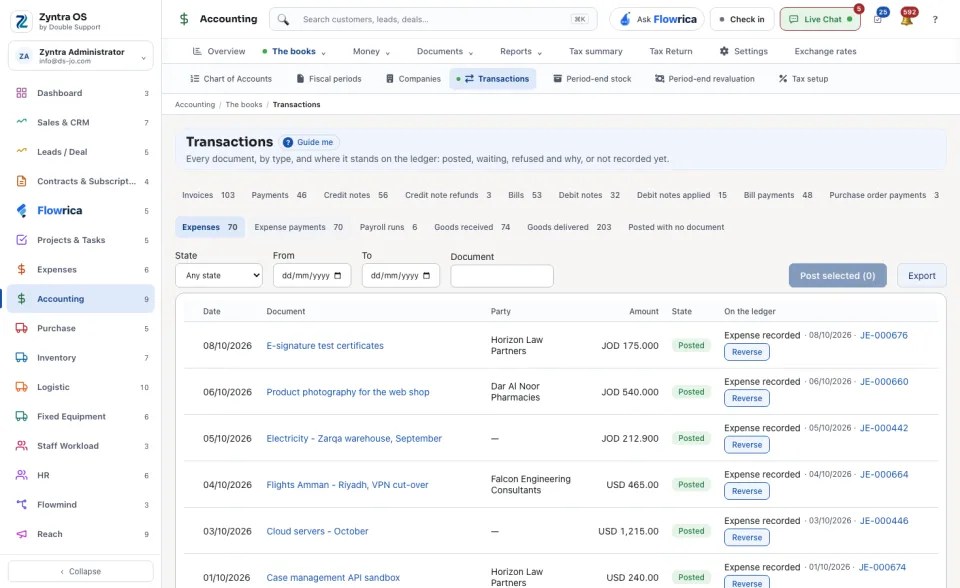Viewport: 960px width, 588px height.
Task: Select the Payments 46 document type
Action: pyautogui.click(x=279, y=195)
